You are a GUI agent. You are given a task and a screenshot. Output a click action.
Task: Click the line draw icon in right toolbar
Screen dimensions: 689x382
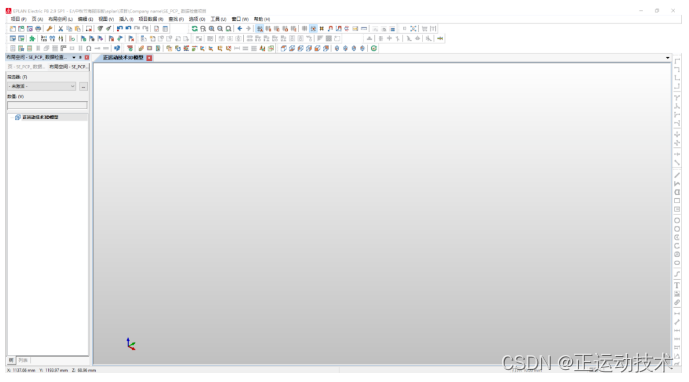coord(677,175)
